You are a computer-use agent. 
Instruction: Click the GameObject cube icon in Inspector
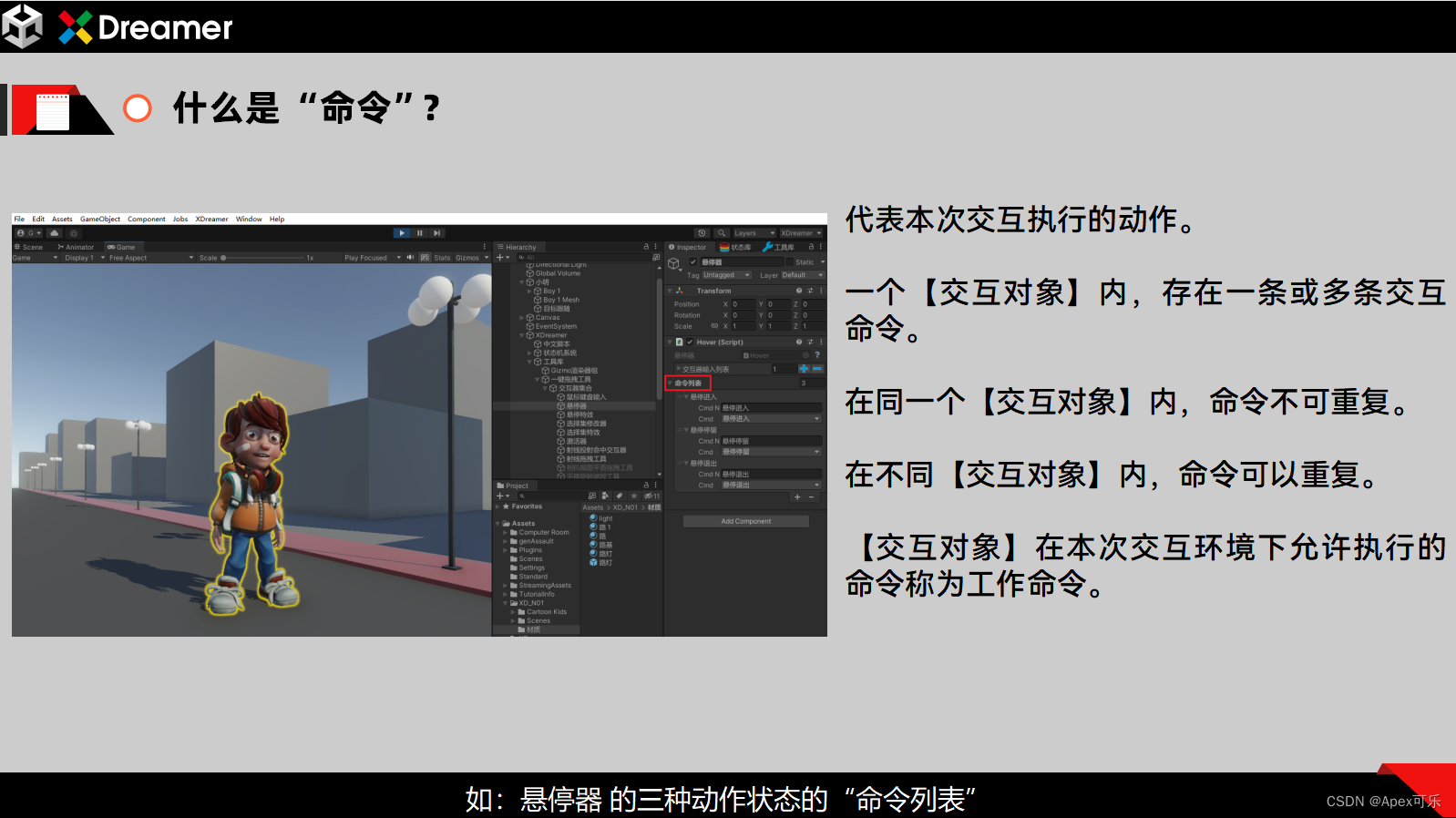coord(674,264)
